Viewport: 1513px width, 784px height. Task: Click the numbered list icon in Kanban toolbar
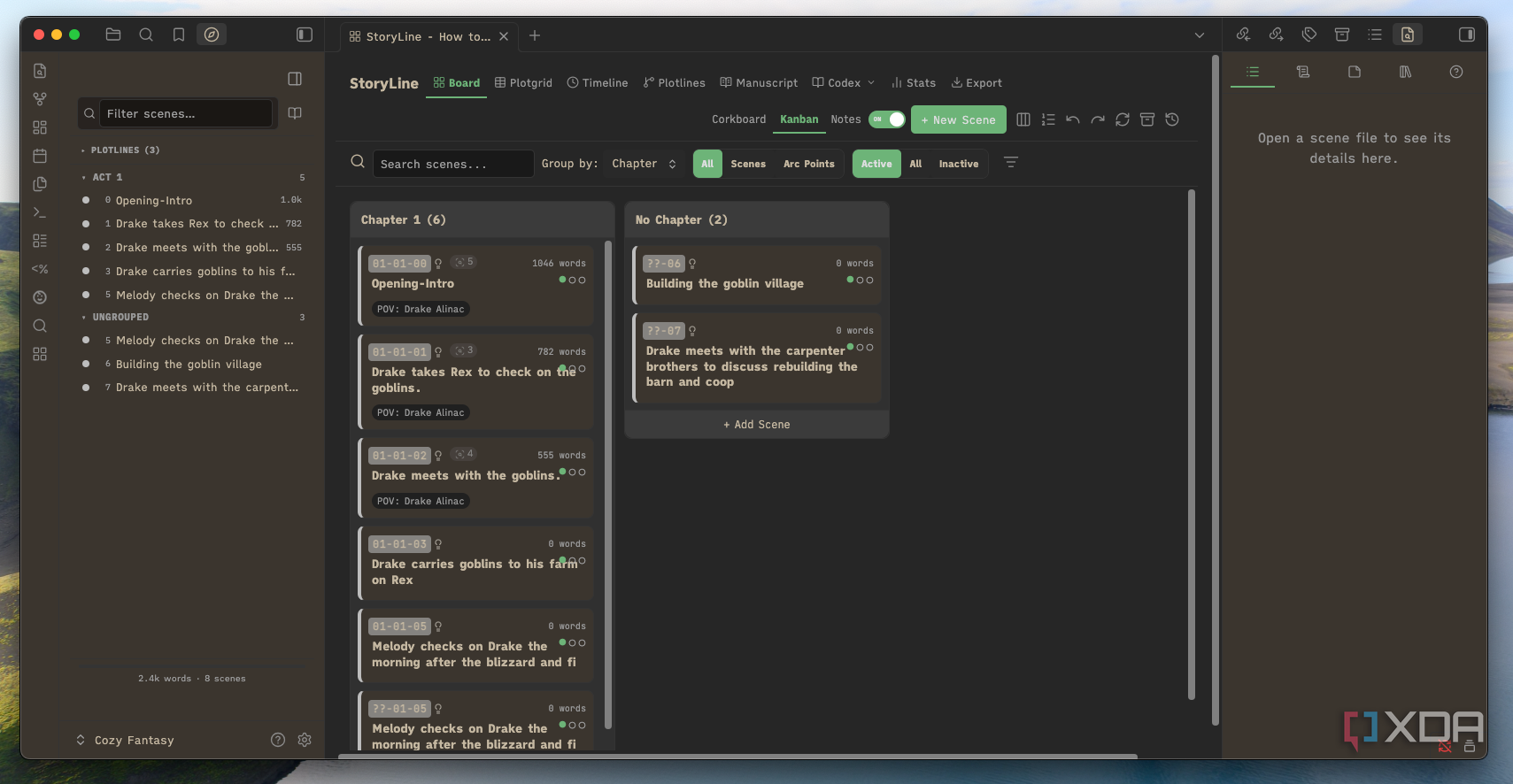click(1048, 119)
